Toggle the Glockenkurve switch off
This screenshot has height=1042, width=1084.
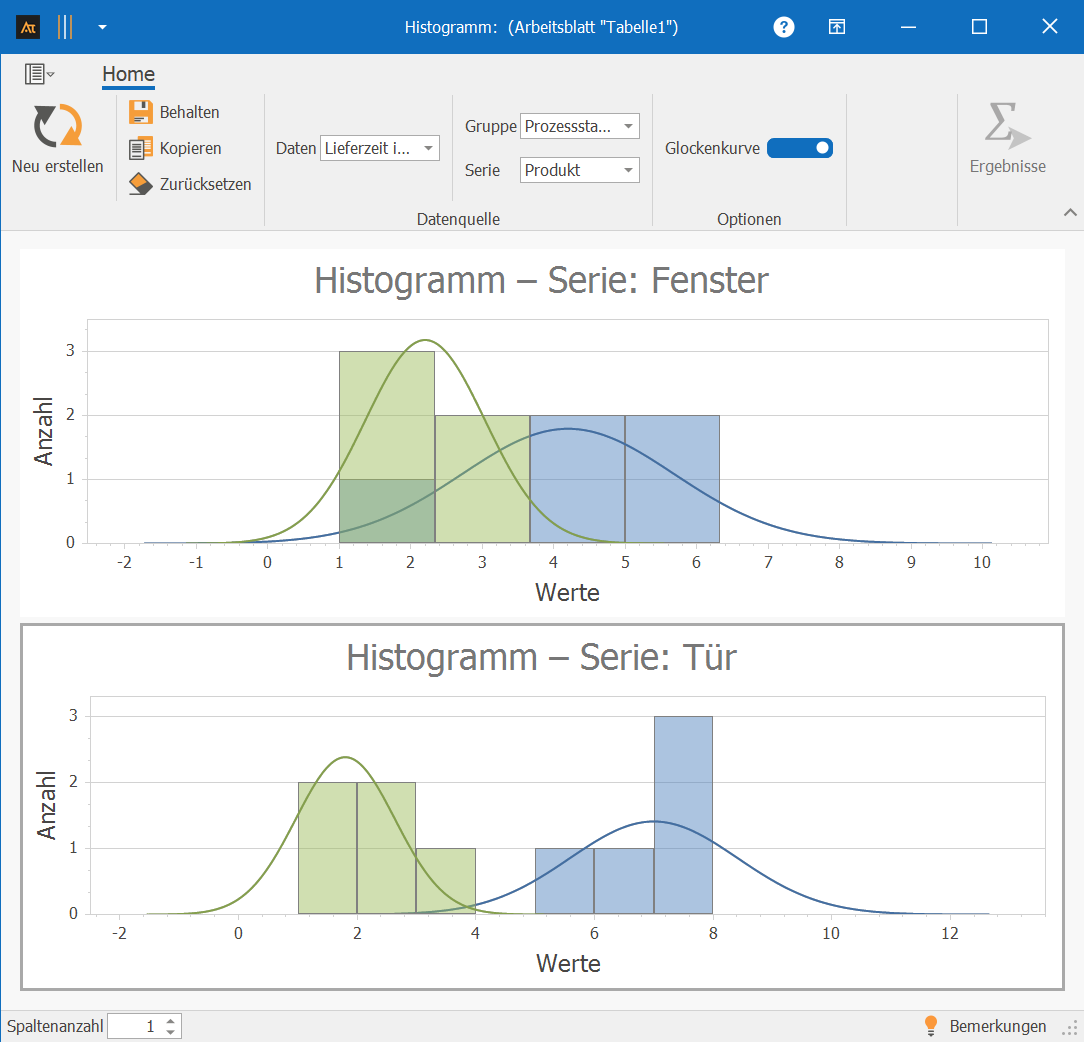799,148
